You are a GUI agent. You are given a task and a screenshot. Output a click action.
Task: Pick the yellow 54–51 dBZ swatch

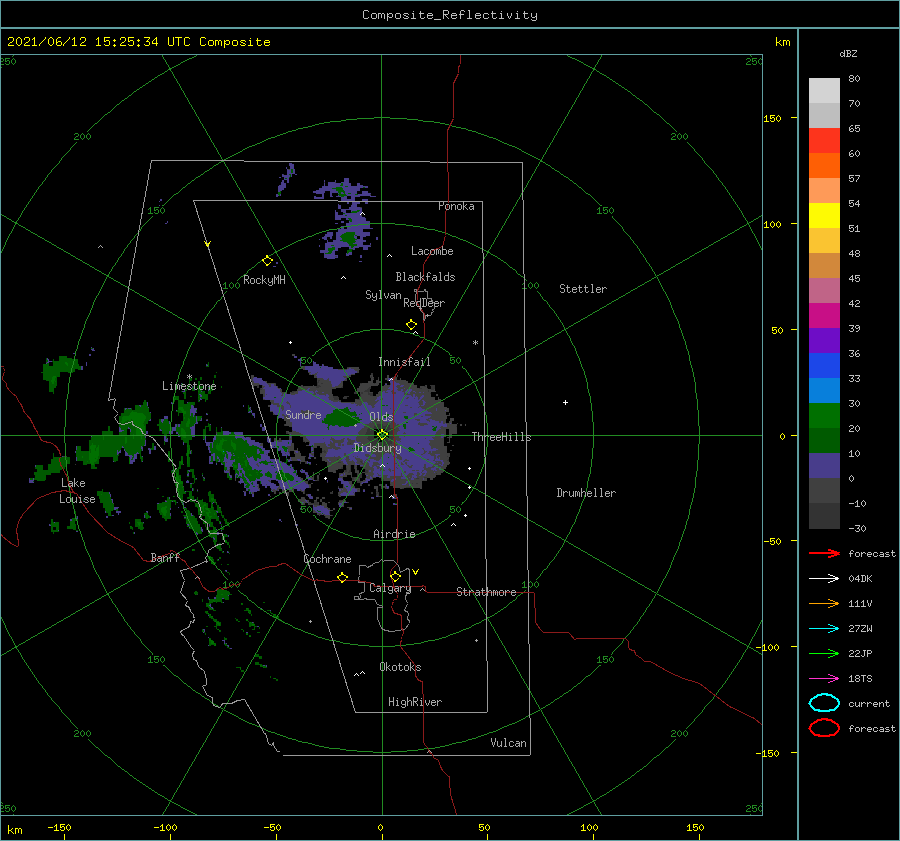824,215
